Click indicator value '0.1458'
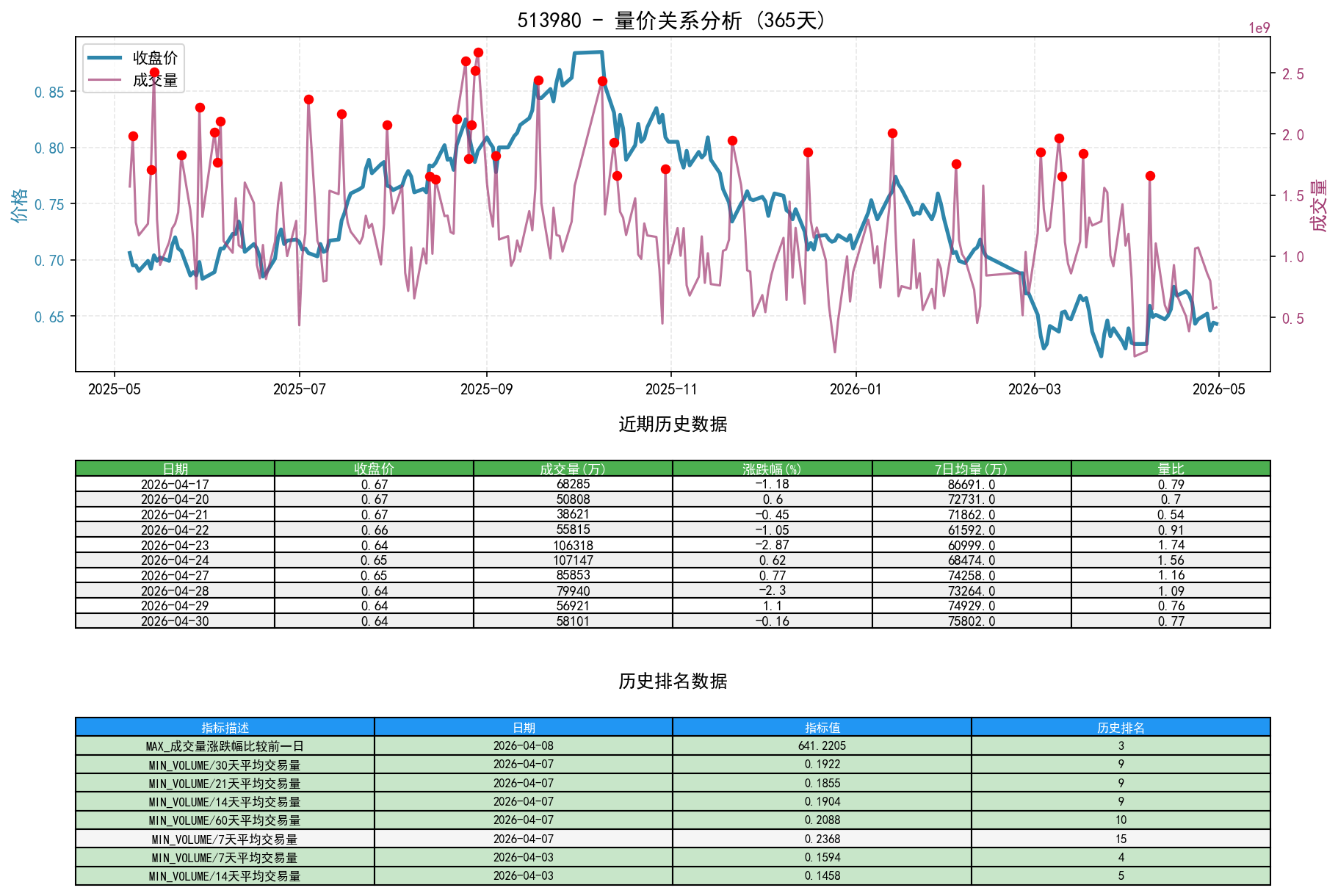This screenshot has width=1338, height=896. [x=822, y=876]
